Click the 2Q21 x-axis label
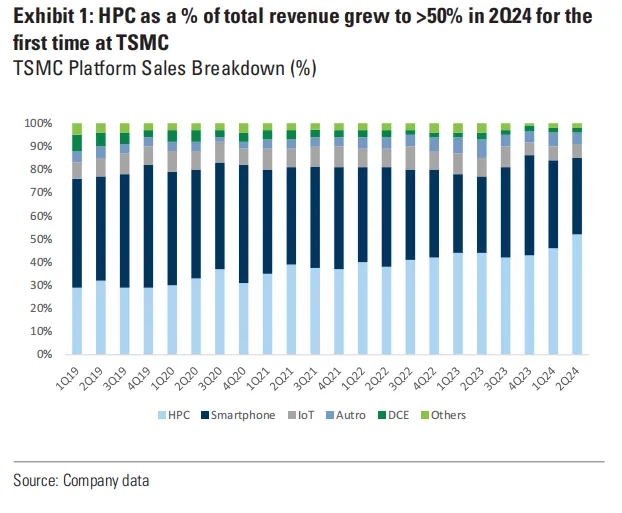 click(x=282, y=379)
